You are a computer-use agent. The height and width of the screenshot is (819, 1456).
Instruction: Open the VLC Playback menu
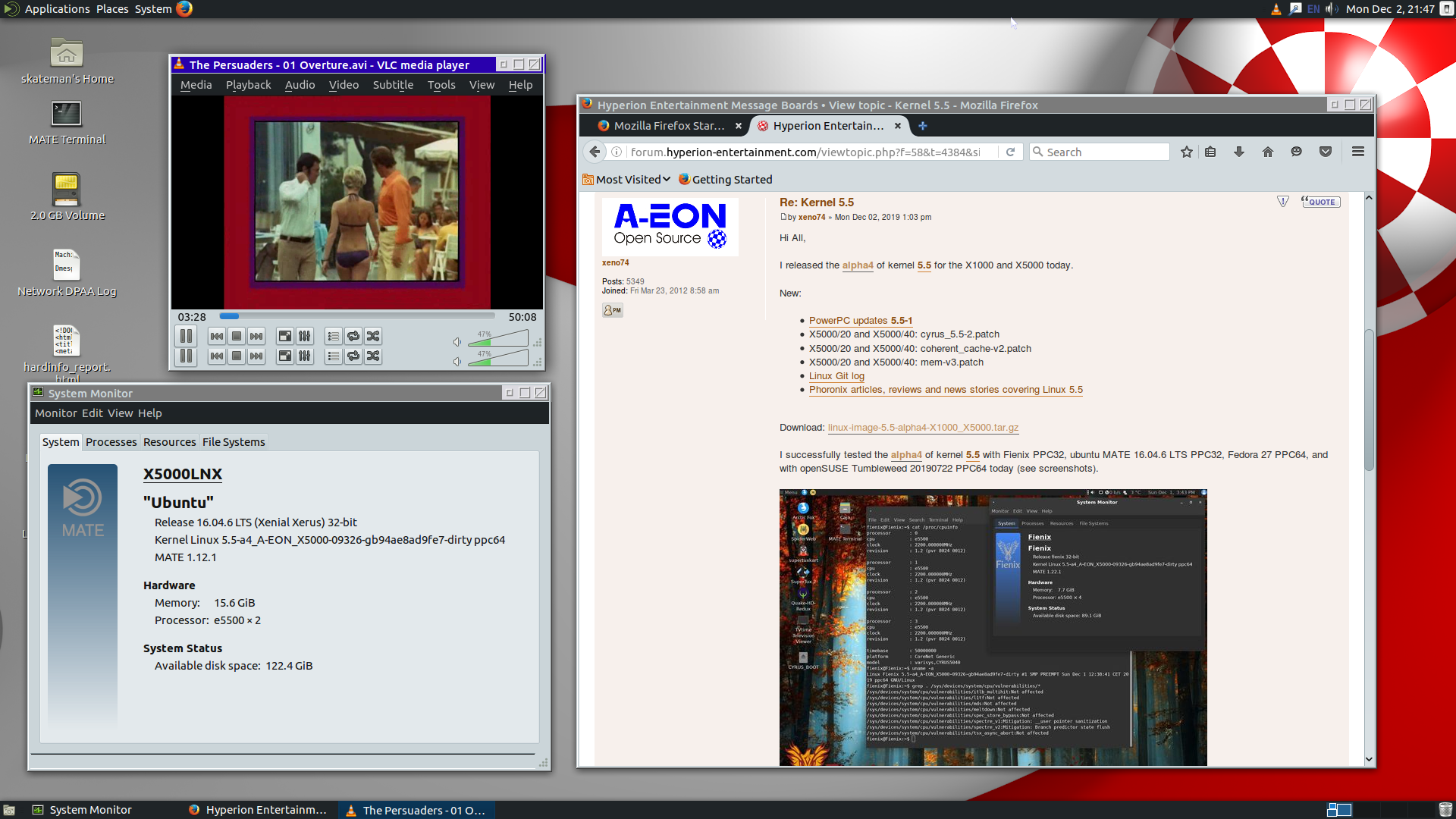pos(248,85)
